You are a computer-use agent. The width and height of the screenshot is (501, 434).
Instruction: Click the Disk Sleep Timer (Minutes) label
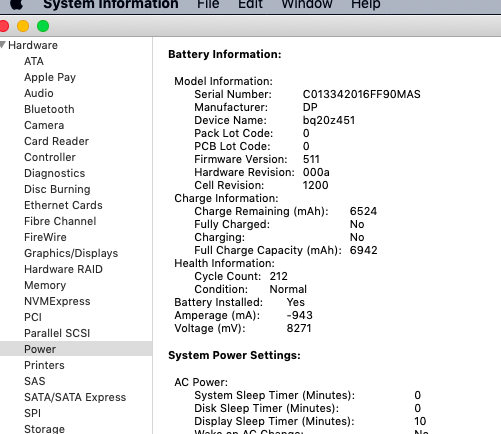266,408
